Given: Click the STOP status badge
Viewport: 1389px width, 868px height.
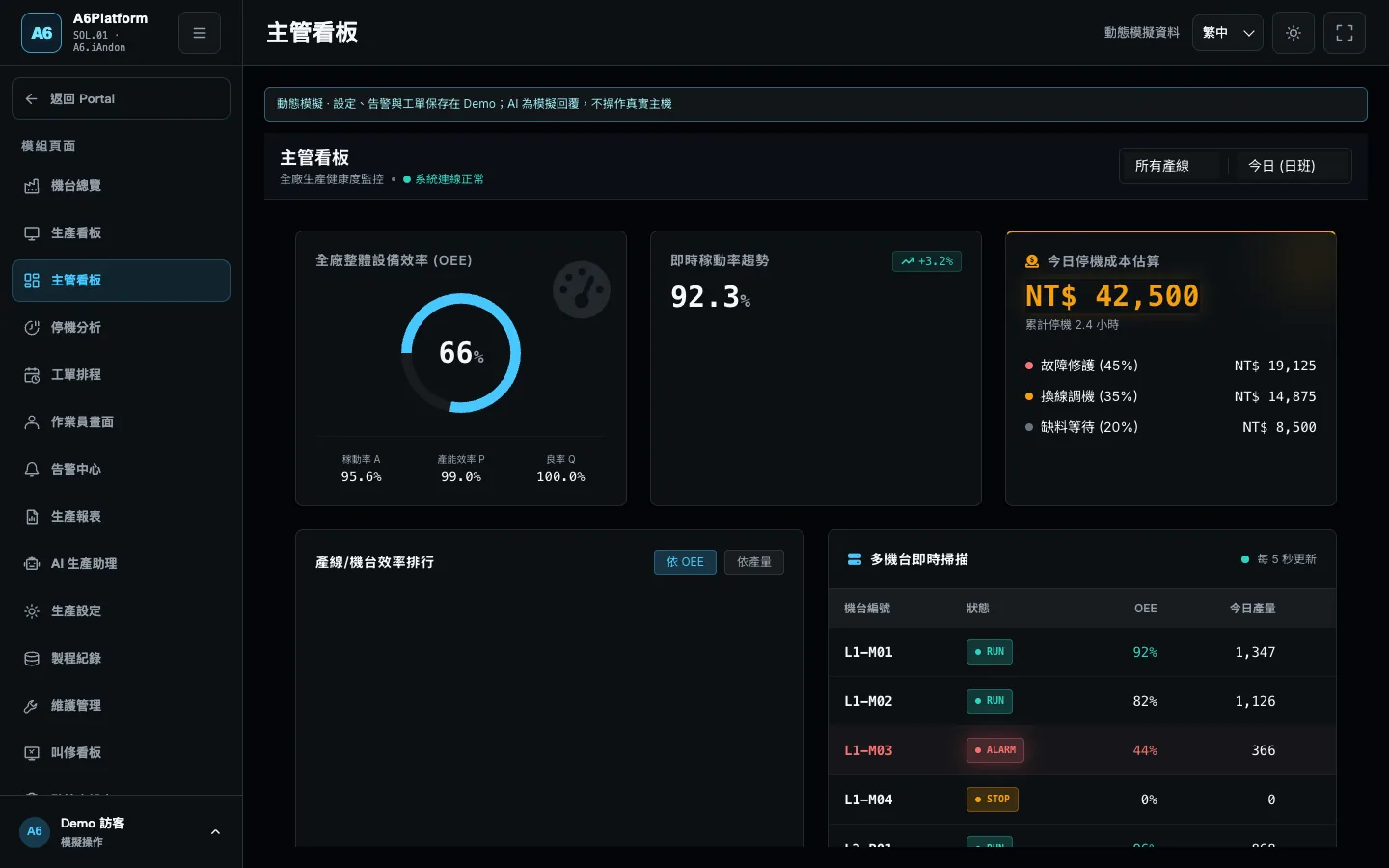Looking at the screenshot, I should pos(993,800).
